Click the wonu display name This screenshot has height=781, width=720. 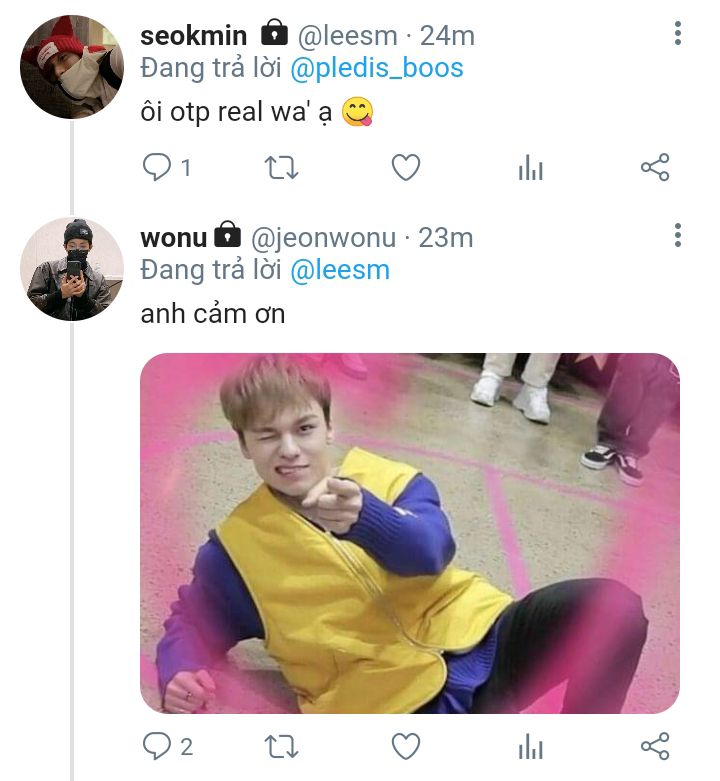pos(174,238)
